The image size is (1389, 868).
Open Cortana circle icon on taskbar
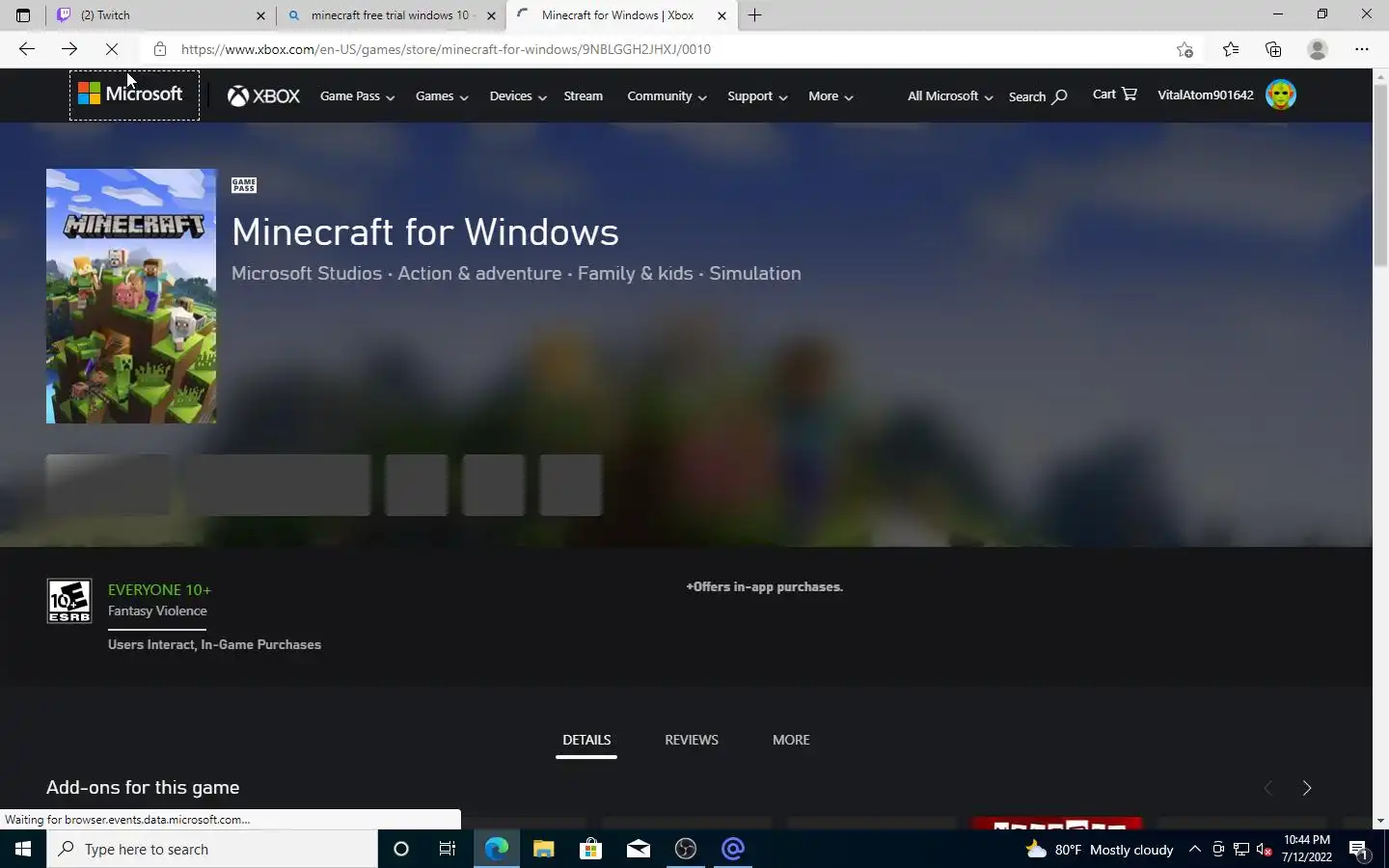coord(401,849)
